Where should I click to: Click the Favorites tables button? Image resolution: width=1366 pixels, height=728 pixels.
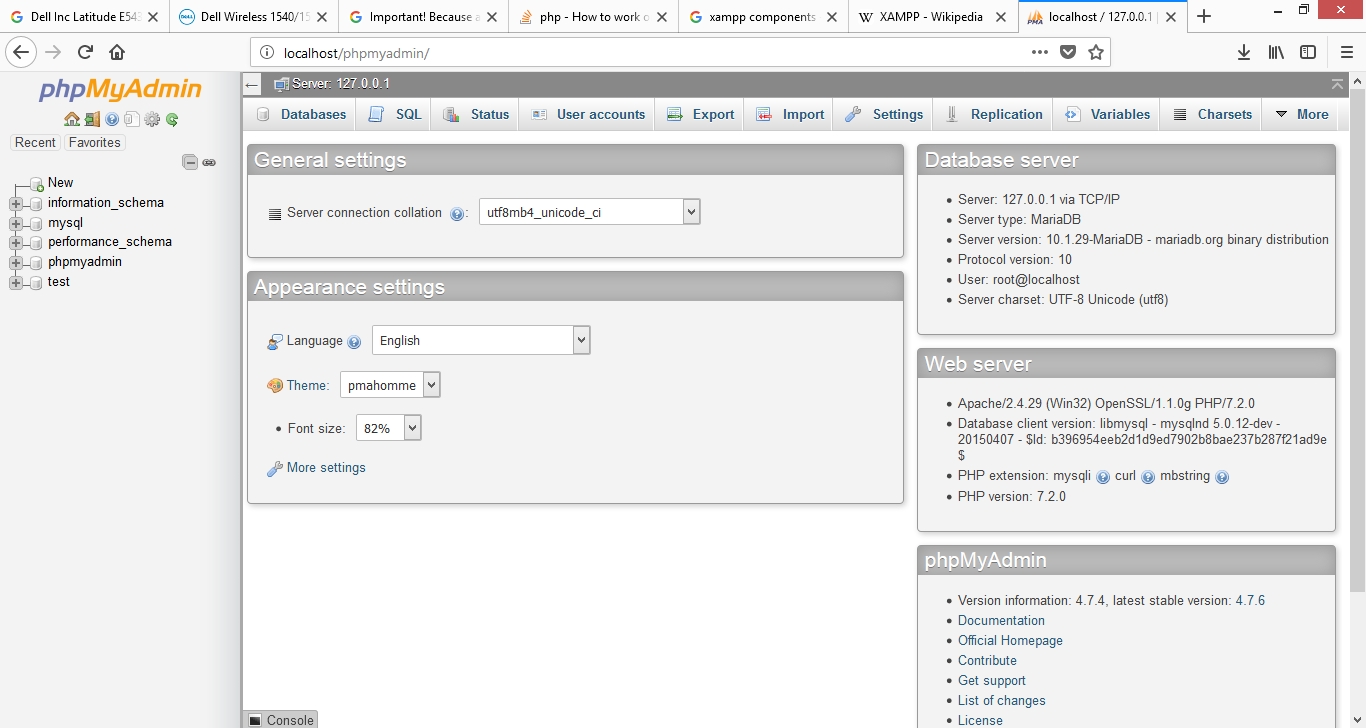[x=95, y=143]
